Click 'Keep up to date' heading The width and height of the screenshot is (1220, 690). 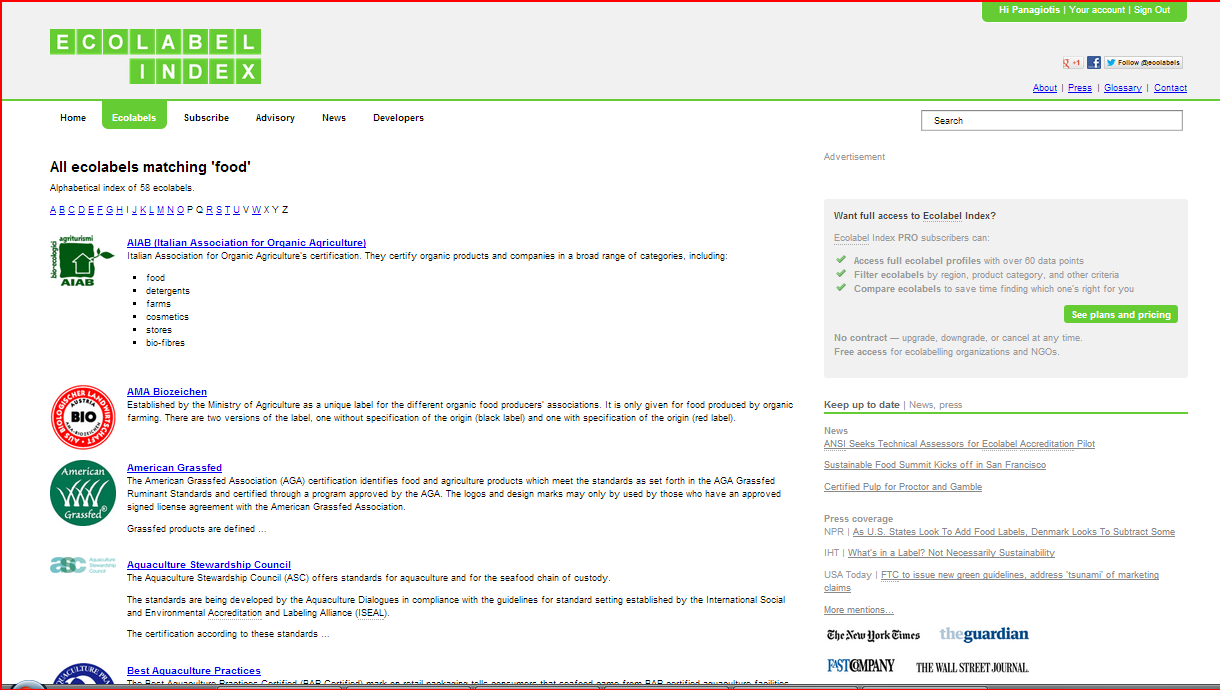(862, 405)
